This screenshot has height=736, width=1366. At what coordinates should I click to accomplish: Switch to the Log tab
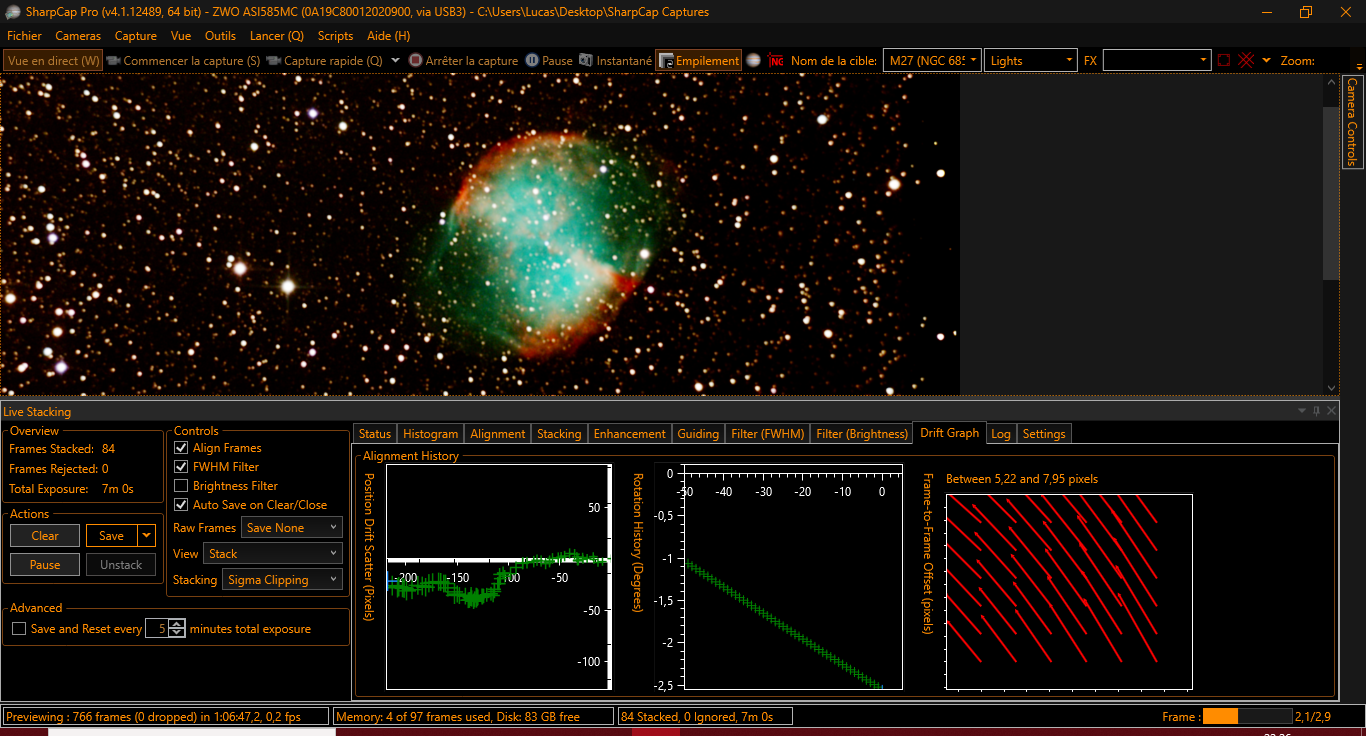1001,434
